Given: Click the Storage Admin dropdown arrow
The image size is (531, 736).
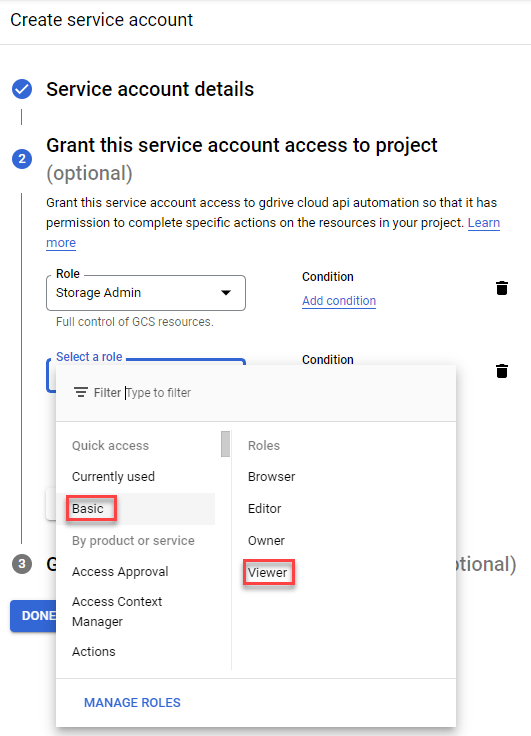Looking at the screenshot, I should (x=226, y=293).
